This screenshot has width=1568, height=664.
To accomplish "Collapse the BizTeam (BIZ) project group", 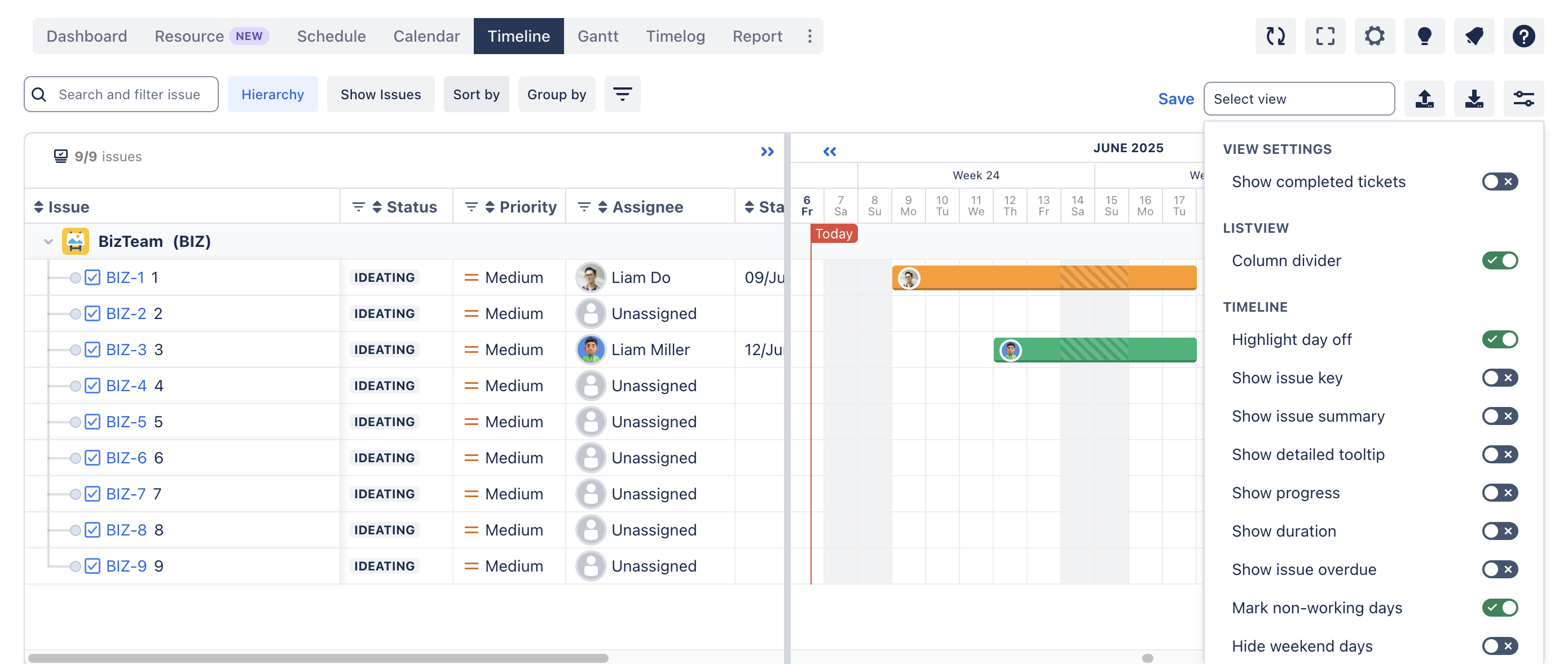I will [48, 241].
